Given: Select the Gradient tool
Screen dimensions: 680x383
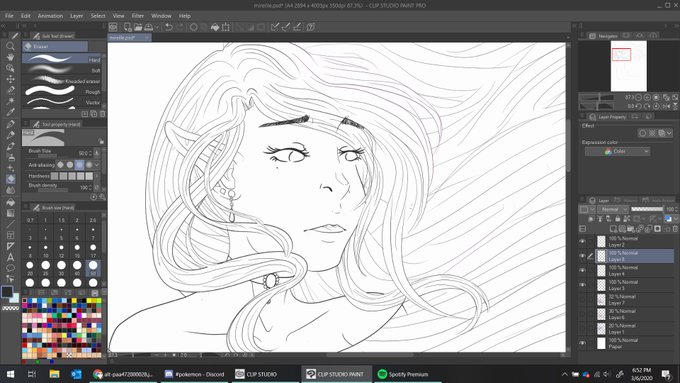Looking at the screenshot, I should [10, 213].
